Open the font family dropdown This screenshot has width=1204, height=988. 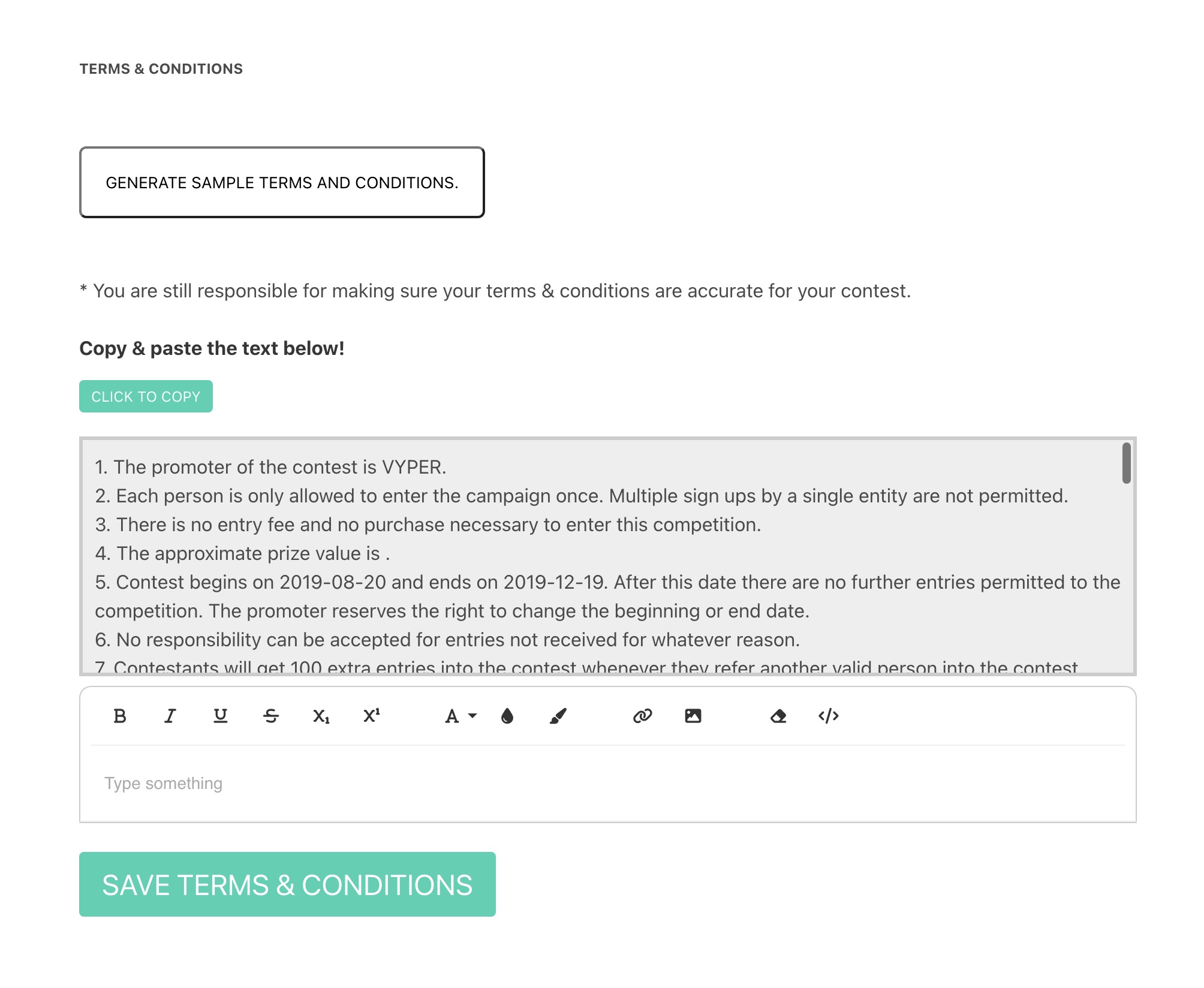[x=460, y=716]
